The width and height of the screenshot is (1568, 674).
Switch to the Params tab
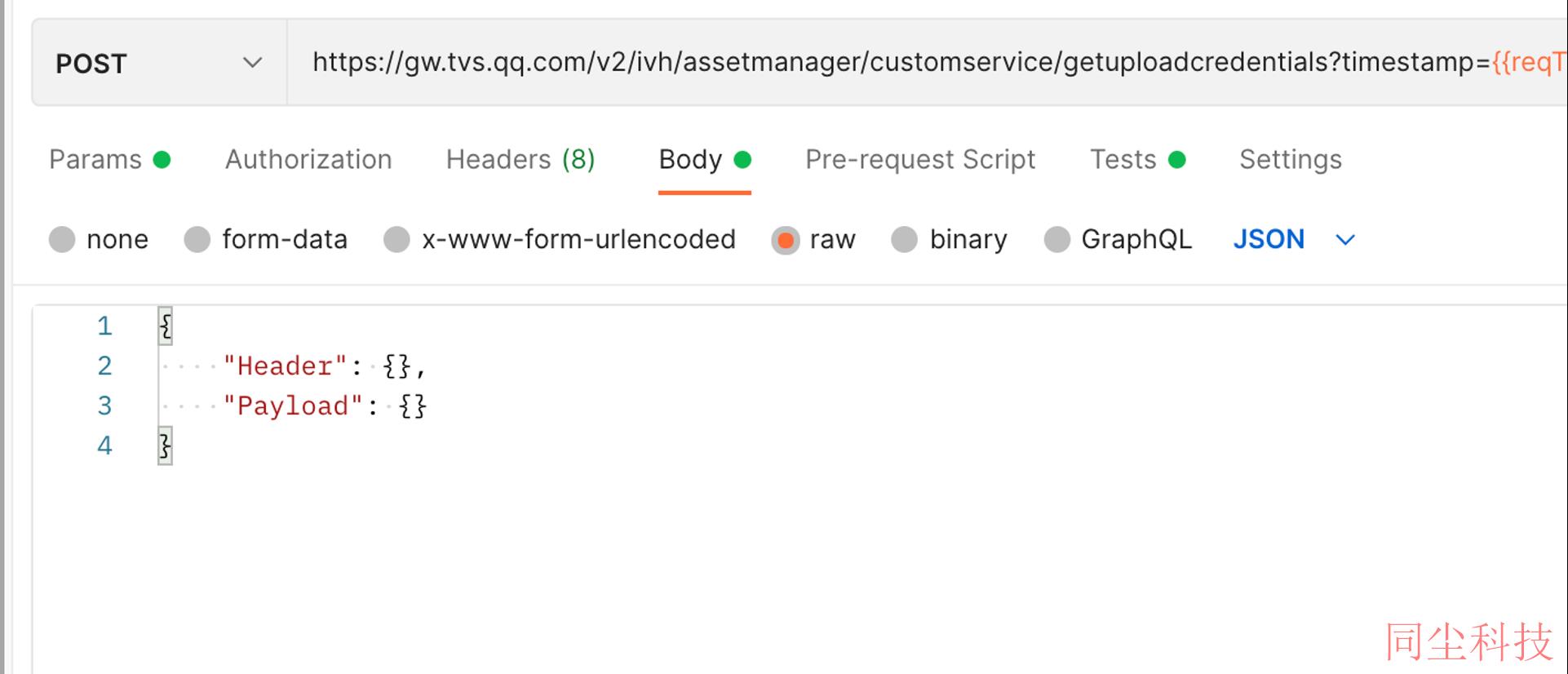tap(109, 159)
